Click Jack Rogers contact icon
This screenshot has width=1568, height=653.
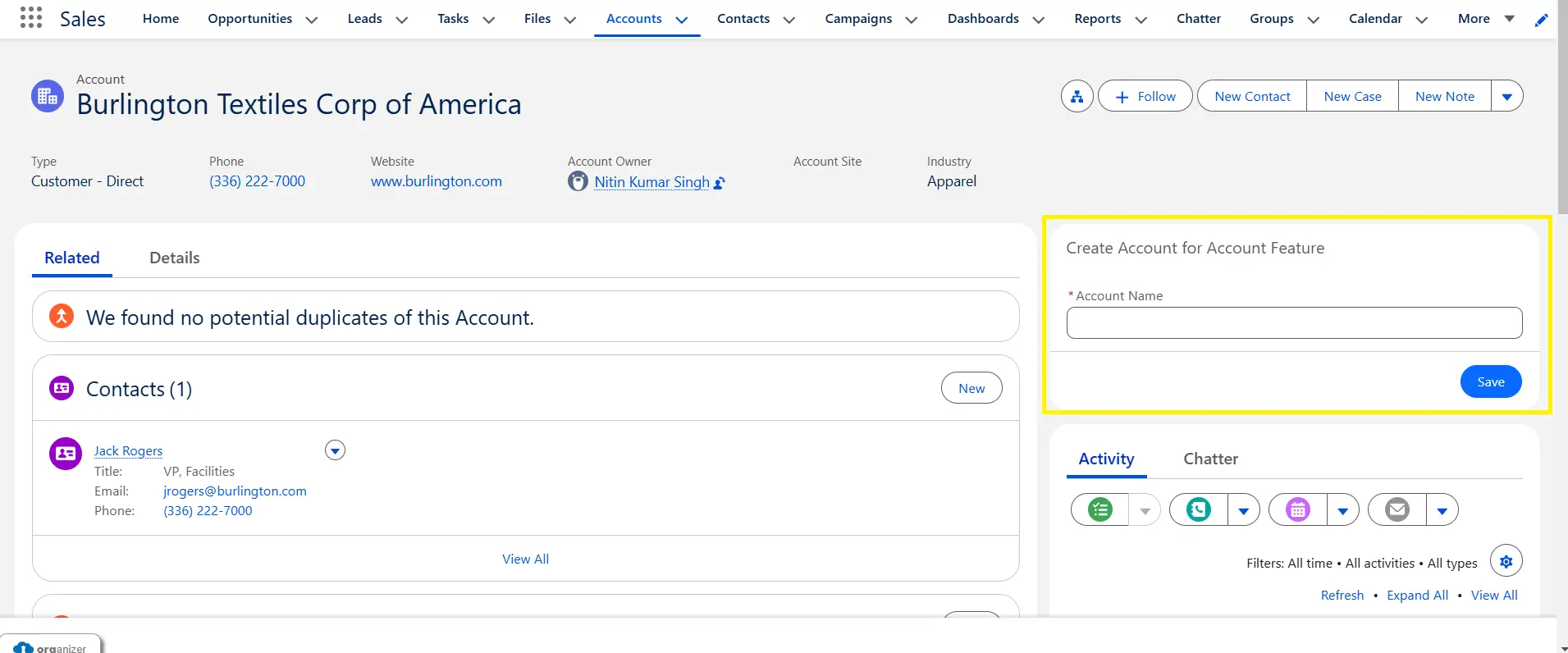(x=66, y=453)
